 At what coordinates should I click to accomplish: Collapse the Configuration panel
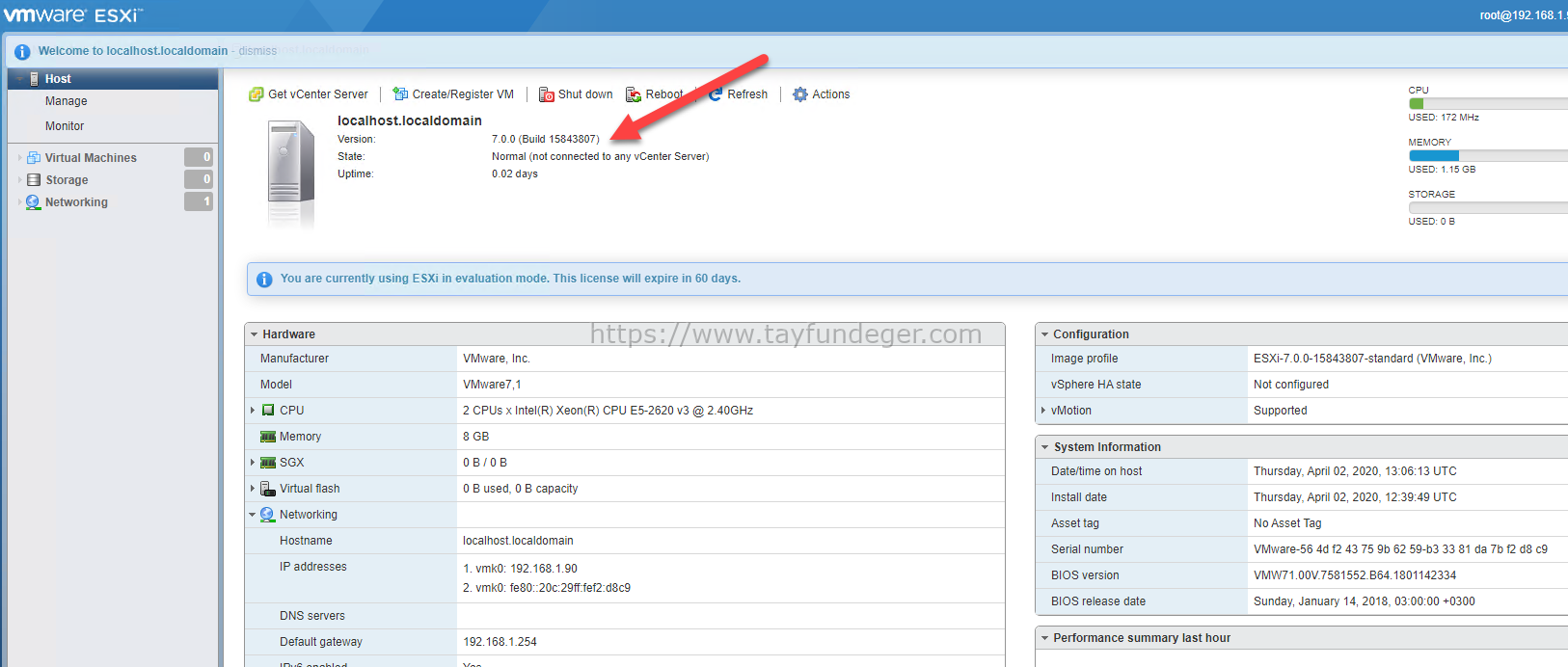pos(1044,334)
